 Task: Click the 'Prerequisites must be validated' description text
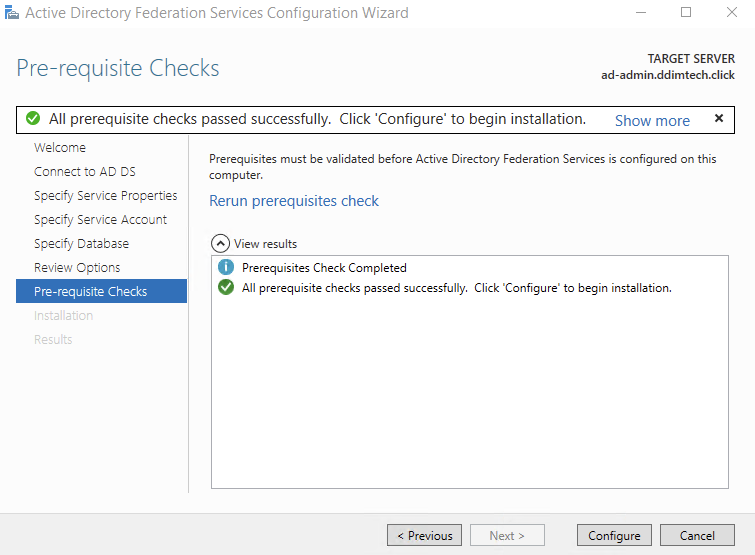pos(462,167)
